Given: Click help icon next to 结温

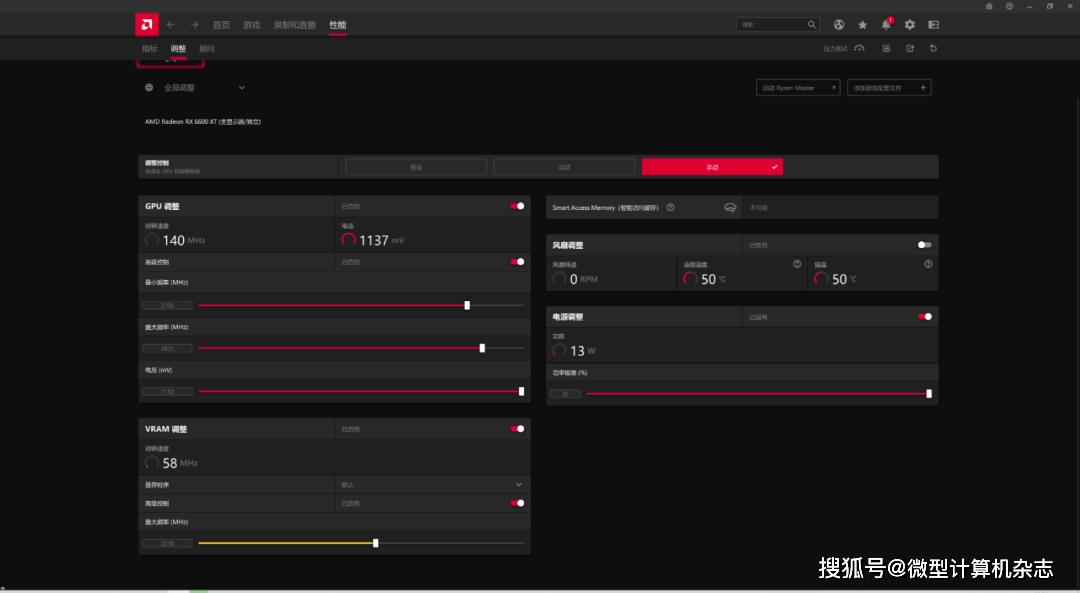Looking at the screenshot, I should [928, 264].
